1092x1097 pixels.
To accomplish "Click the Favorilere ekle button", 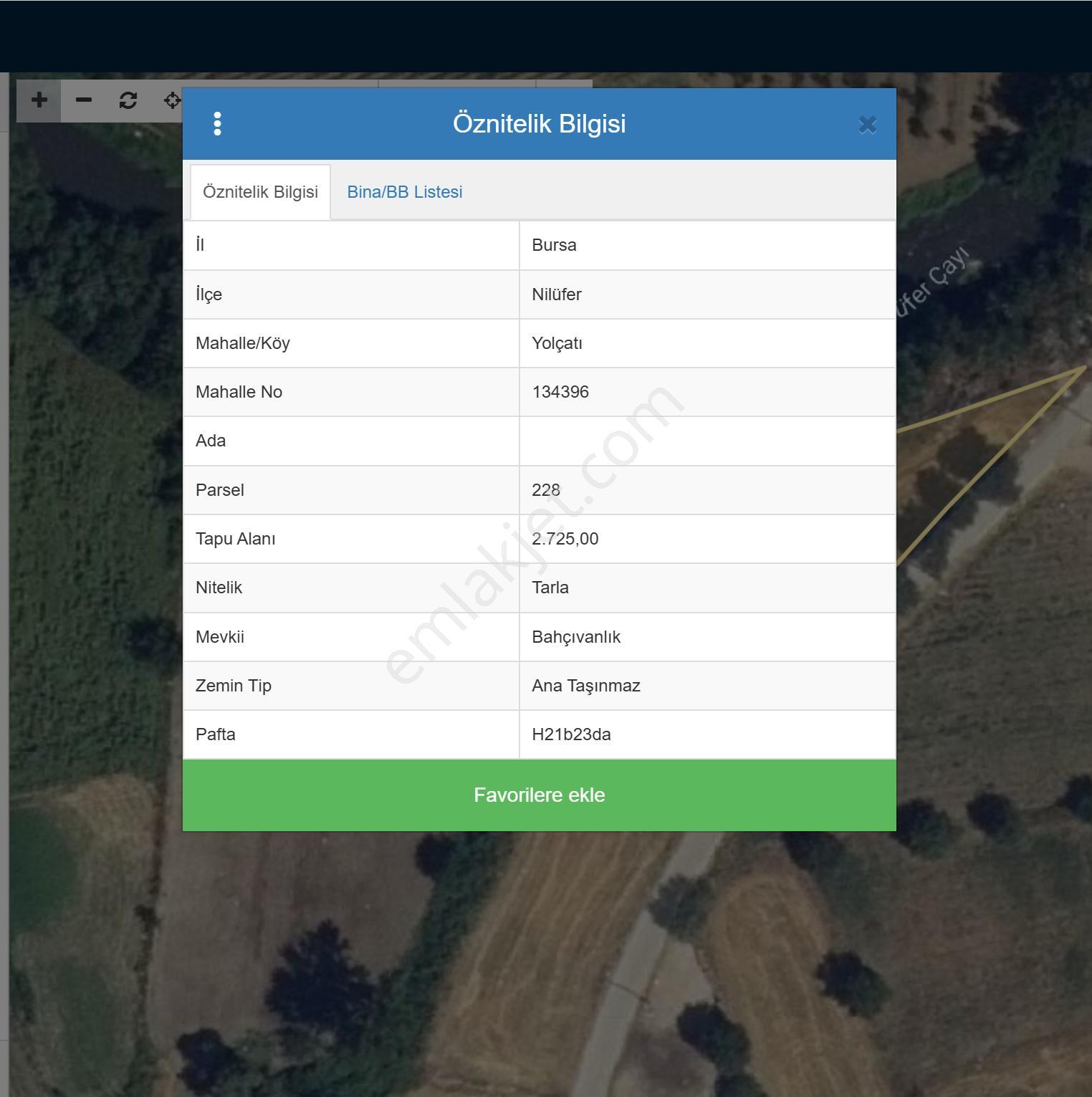I will [540, 795].
